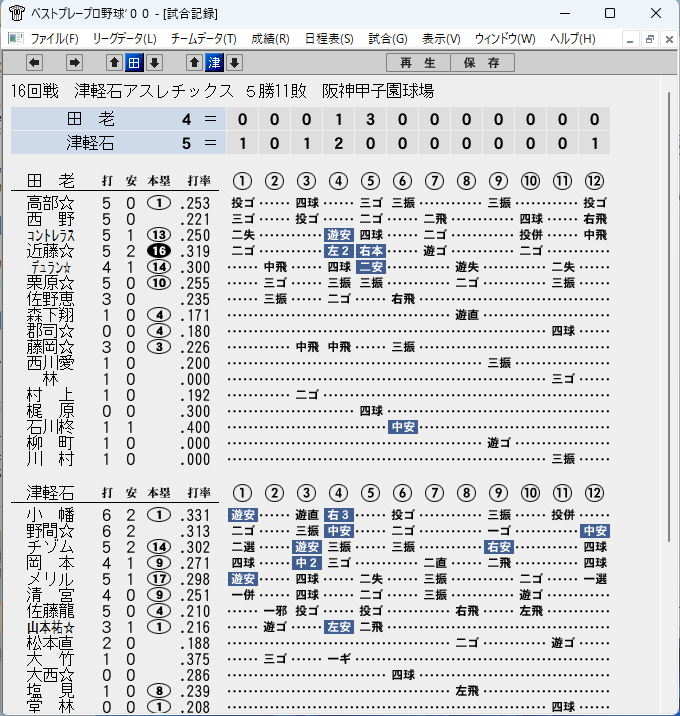Screen dimensions: 680x716
Task: Click down arrow beside the 田 team icon
Action: point(154,63)
